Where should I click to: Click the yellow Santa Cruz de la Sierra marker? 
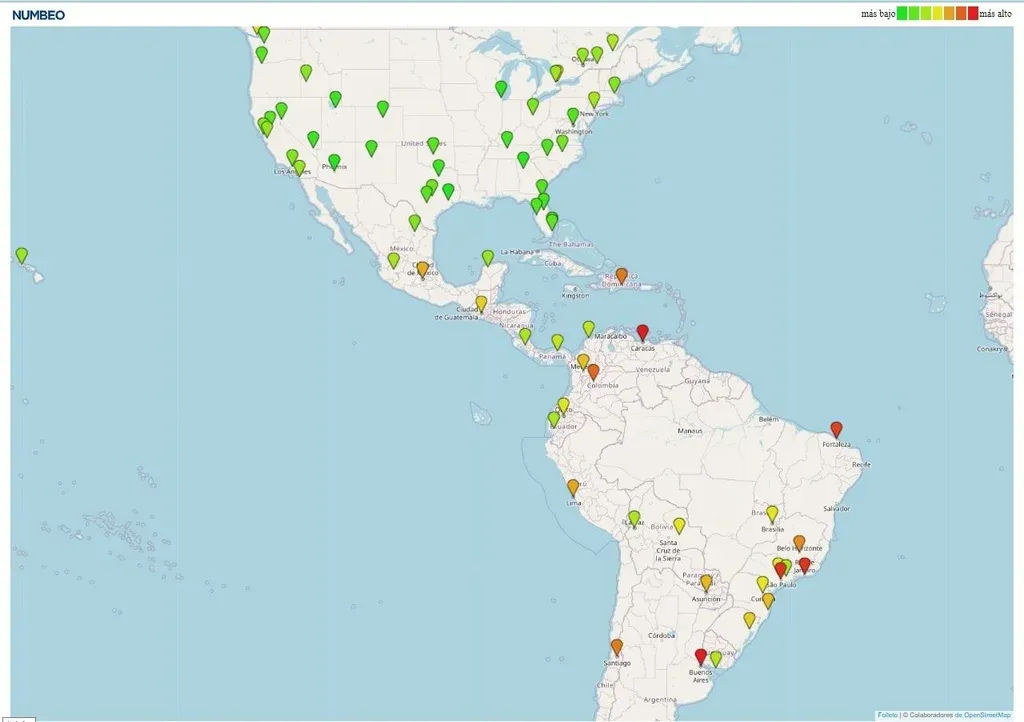pyautogui.click(x=679, y=525)
